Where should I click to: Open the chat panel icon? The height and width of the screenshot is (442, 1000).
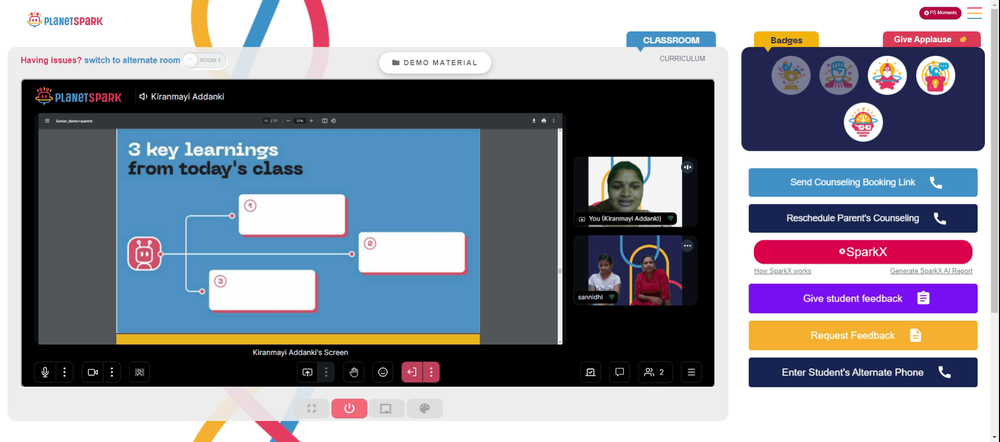click(619, 372)
